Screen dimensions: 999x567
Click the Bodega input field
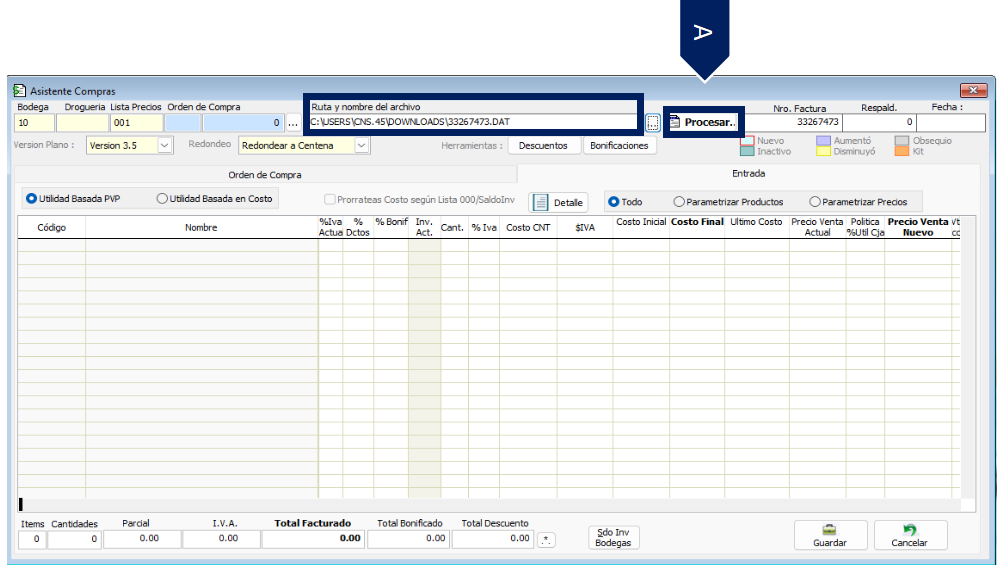point(34,122)
